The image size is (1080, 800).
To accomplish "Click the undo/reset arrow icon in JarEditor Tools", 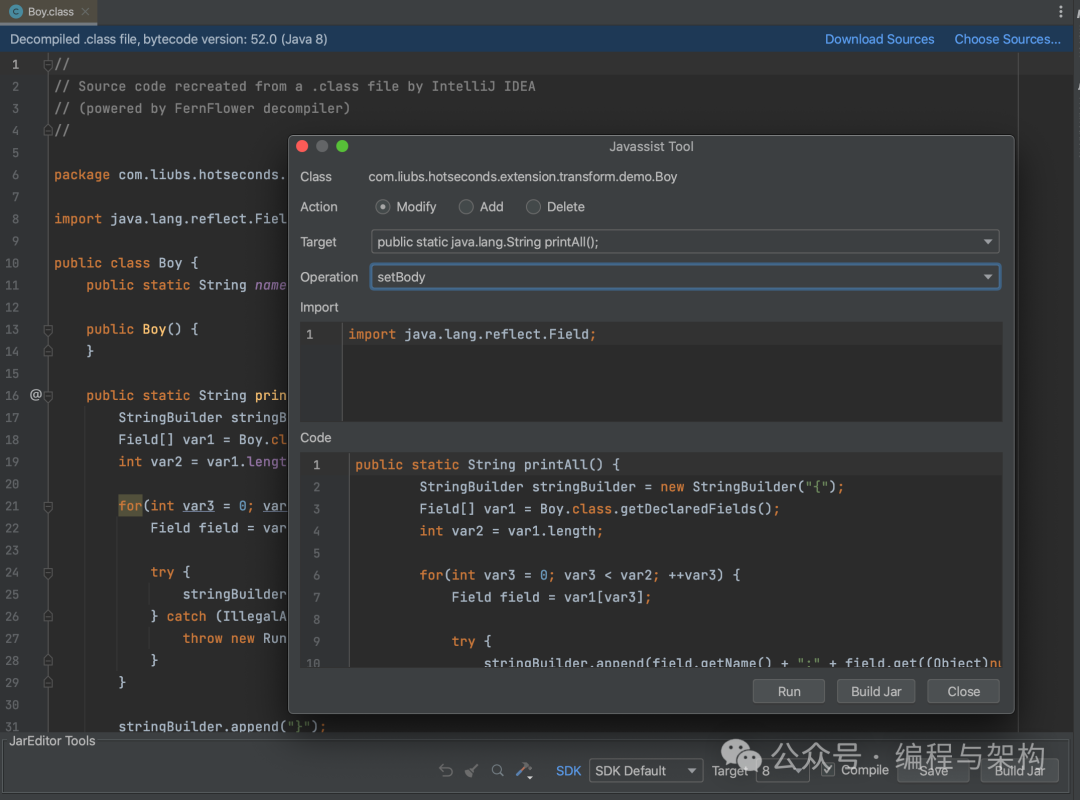I will (446, 770).
